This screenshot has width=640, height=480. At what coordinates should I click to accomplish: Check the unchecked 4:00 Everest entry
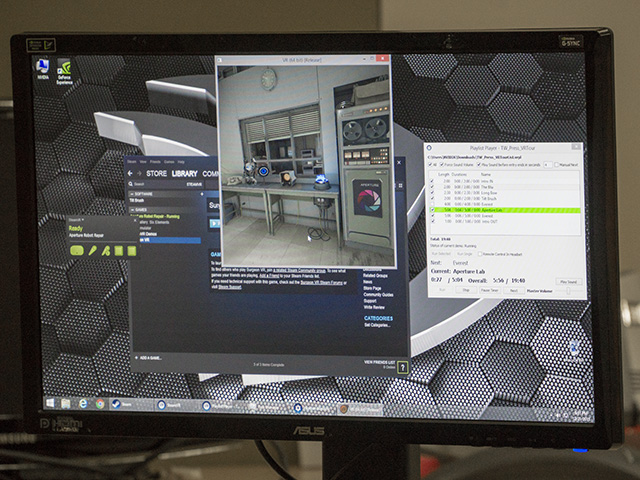click(x=432, y=204)
